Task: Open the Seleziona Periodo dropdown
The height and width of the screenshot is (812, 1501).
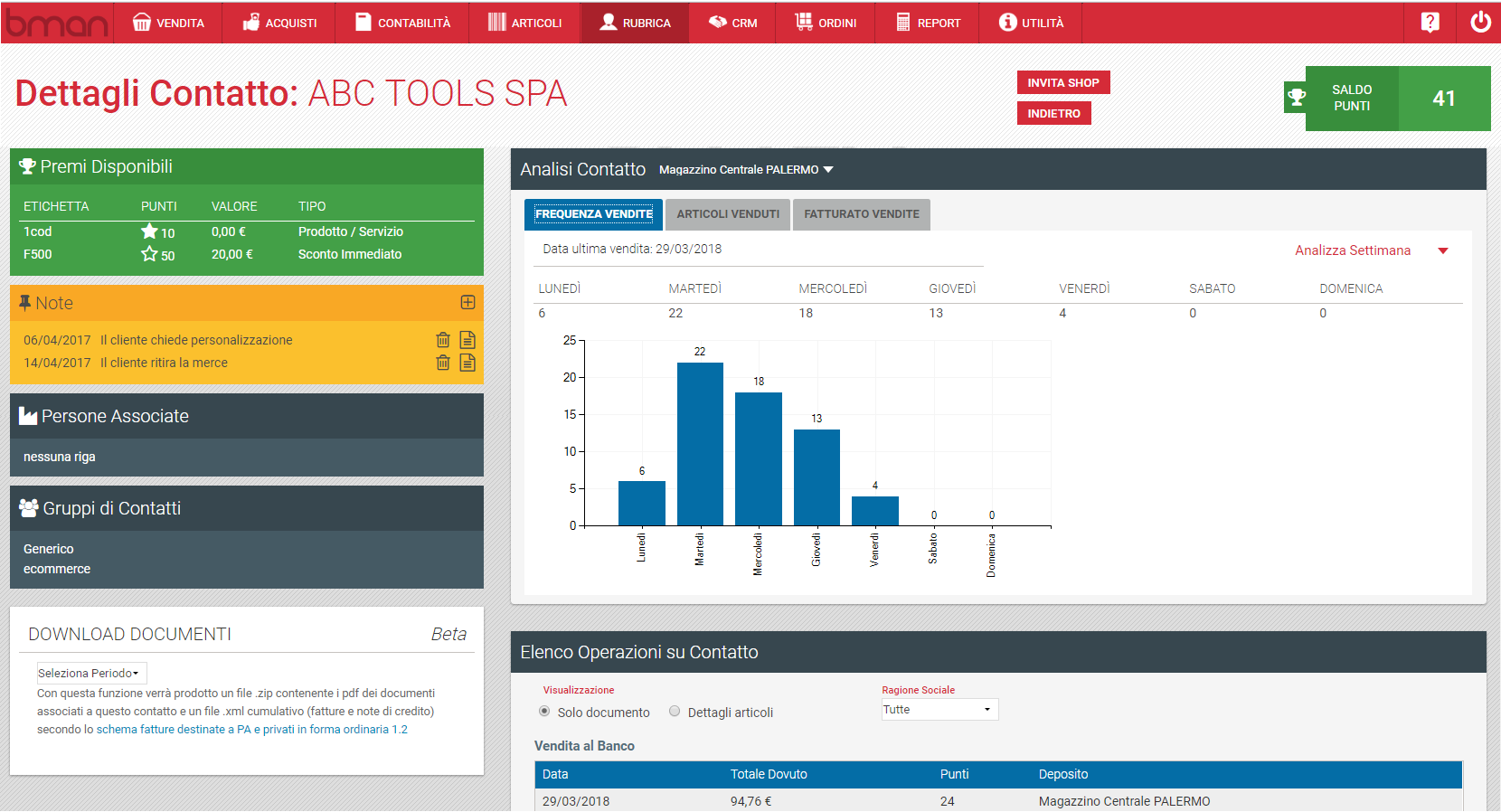Action: tap(91, 673)
